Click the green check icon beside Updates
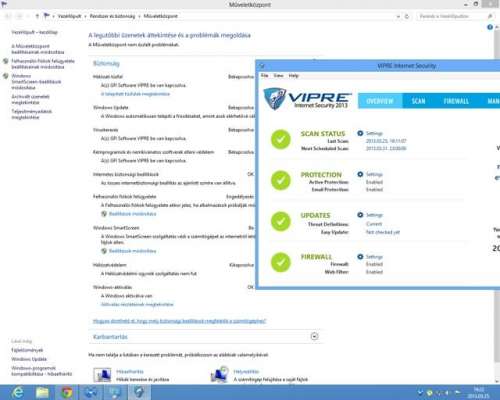Screen dimensions: 500x400 [x=281, y=221]
